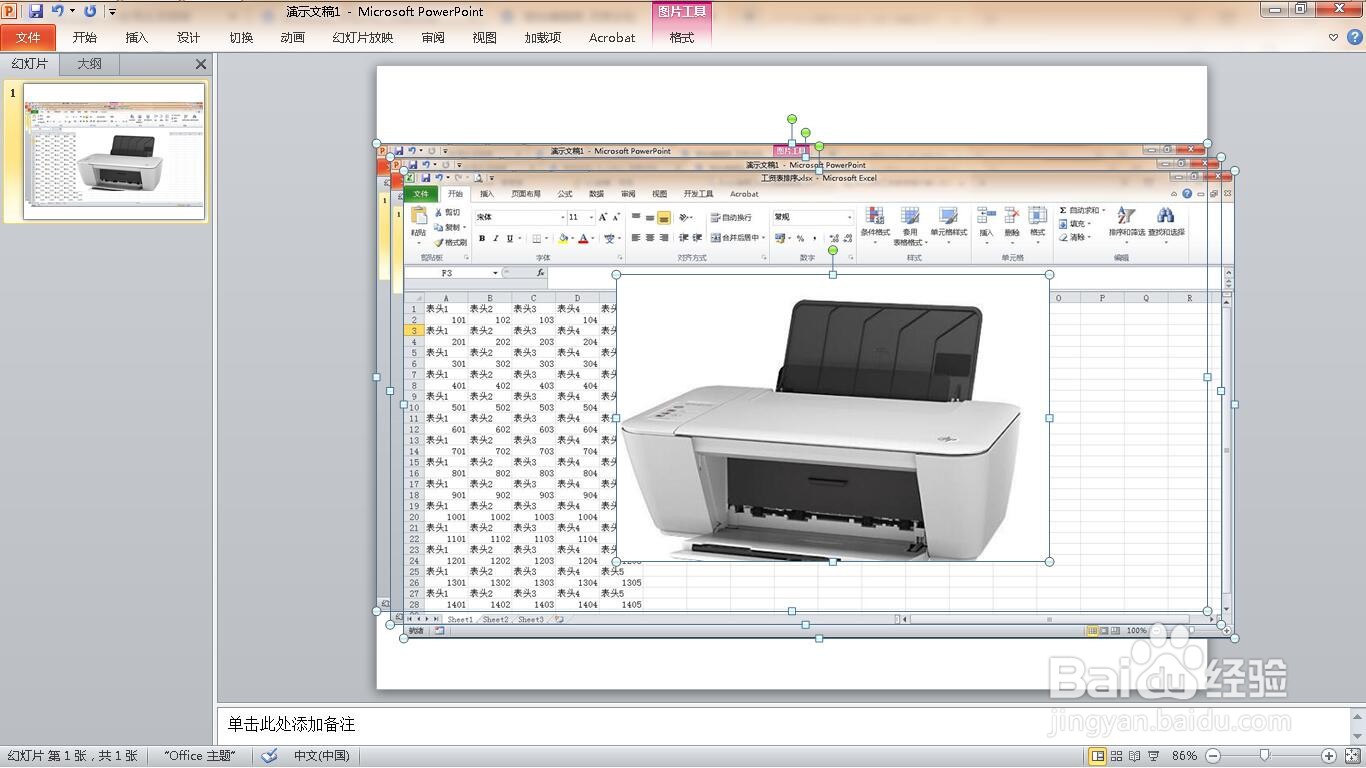Open the Customize Quick Access Toolbar dropdown

click(112, 12)
